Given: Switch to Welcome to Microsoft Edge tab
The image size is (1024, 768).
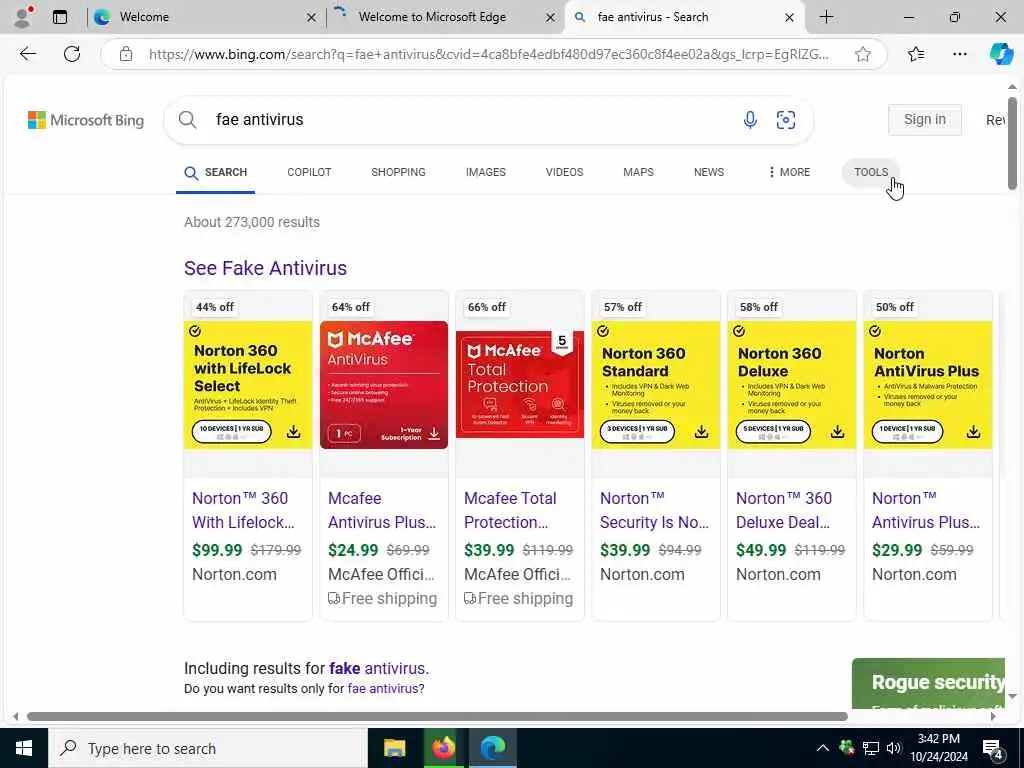Looking at the screenshot, I should [x=444, y=17].
